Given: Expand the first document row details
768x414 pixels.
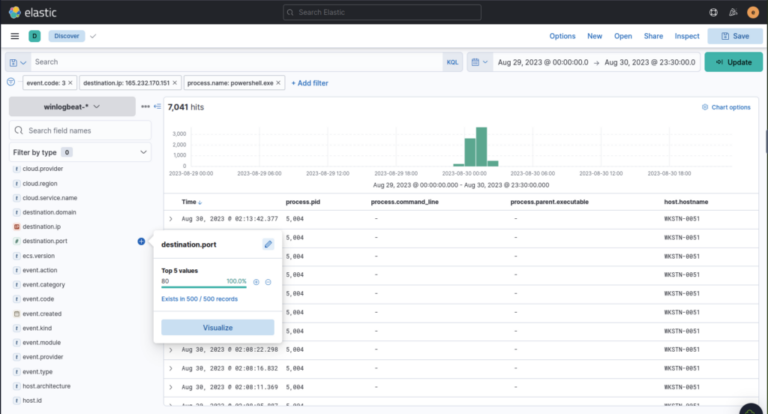Looking at the screenshot, I should (171, 218).
